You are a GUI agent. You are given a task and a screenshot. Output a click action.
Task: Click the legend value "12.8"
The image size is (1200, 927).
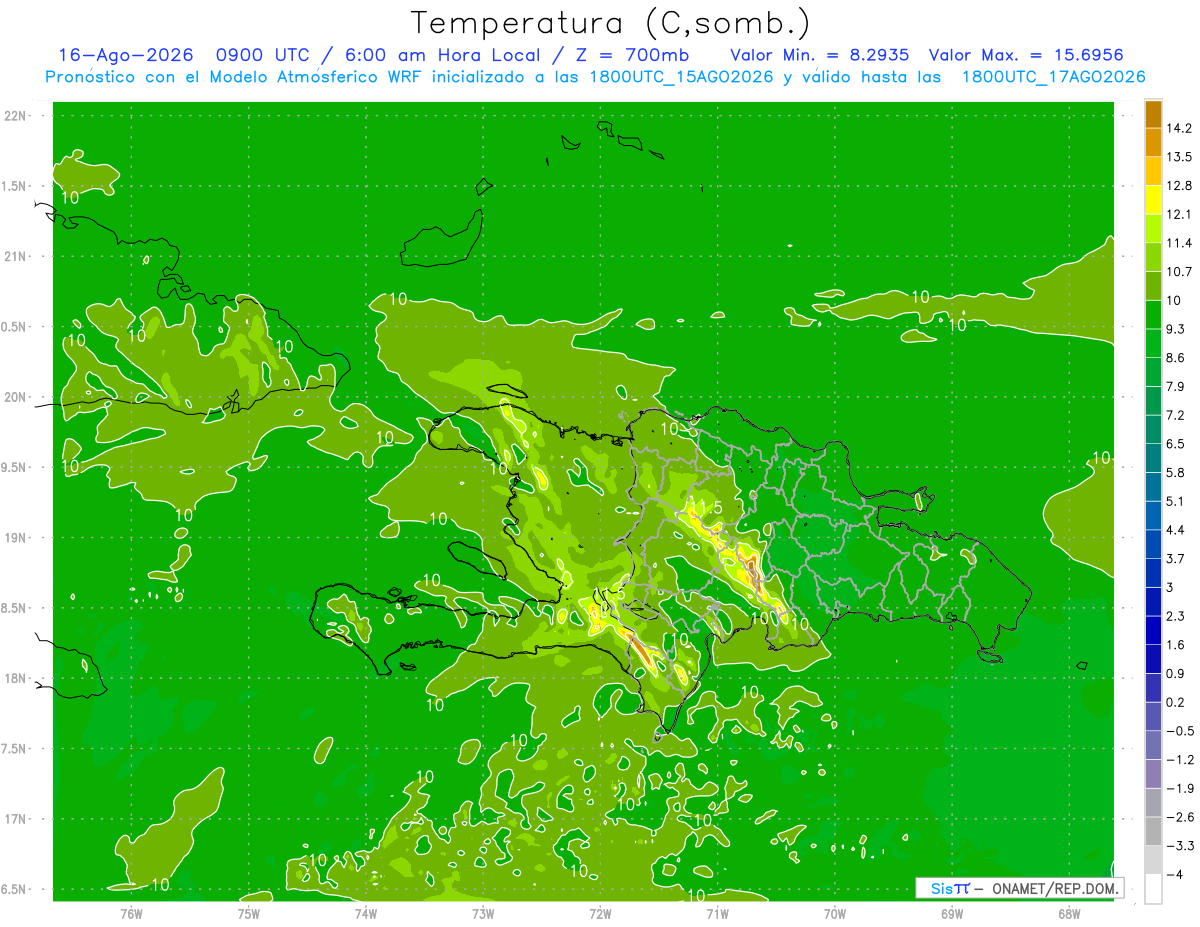[x=1180, y=185]
